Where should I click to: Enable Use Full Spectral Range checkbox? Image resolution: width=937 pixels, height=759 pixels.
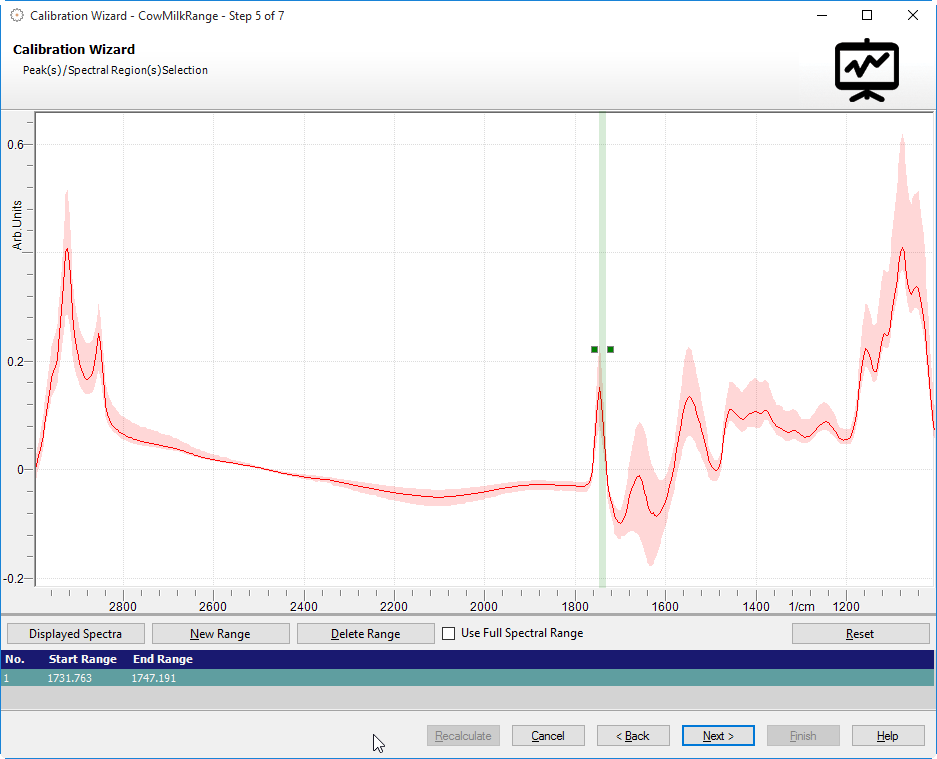click(449, 633)
